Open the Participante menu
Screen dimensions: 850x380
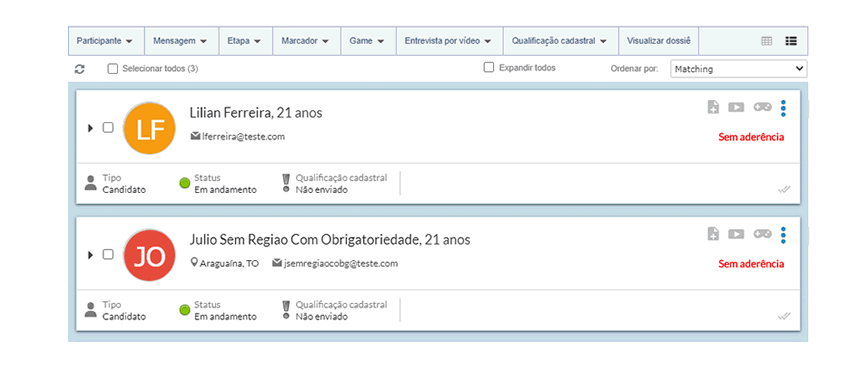pos(106,41)
